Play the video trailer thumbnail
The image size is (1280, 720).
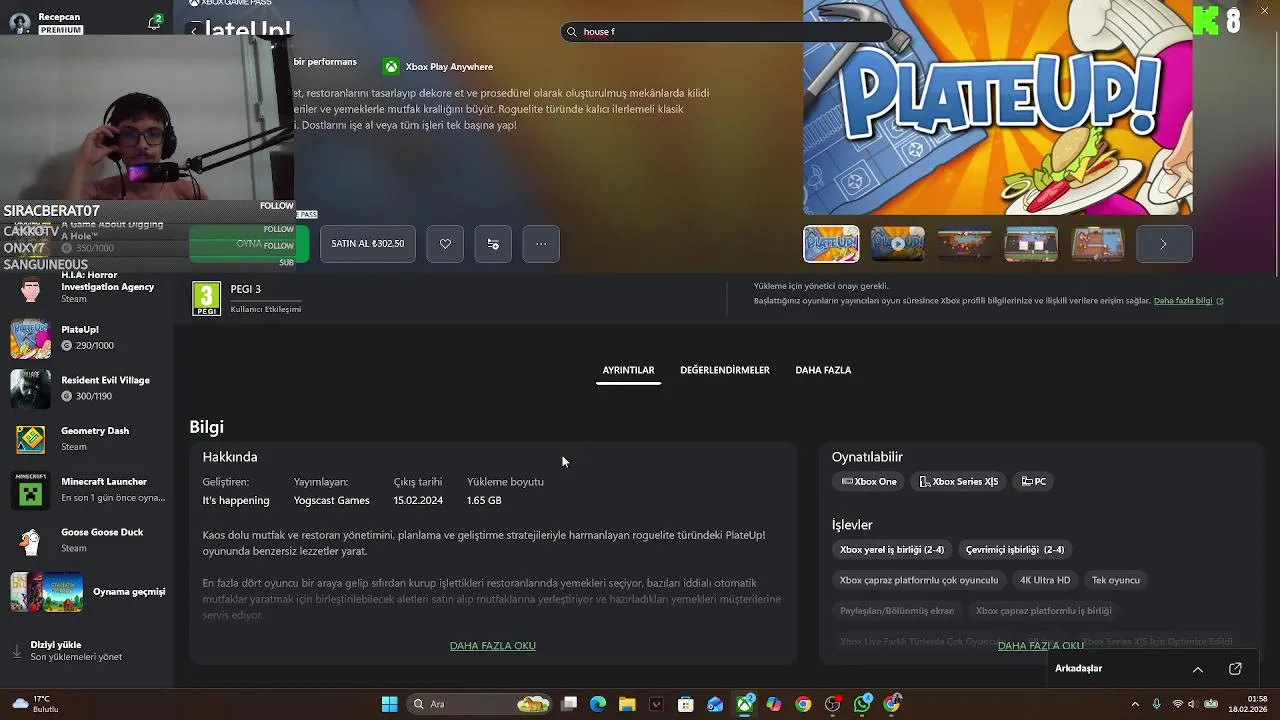click(x=897, y=244)
